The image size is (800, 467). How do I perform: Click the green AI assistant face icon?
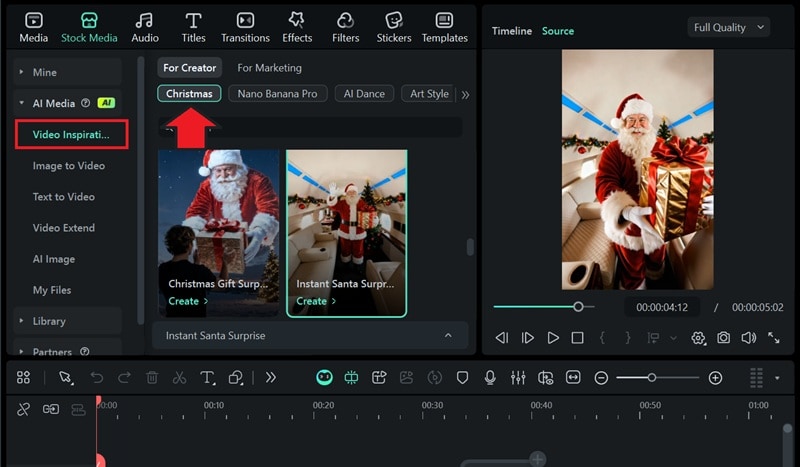point(324,377)
